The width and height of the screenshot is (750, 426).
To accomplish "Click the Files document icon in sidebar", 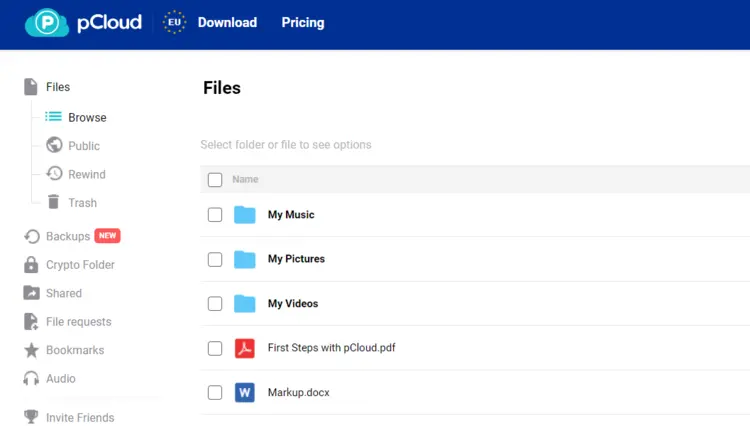I will tap(31, 87).
